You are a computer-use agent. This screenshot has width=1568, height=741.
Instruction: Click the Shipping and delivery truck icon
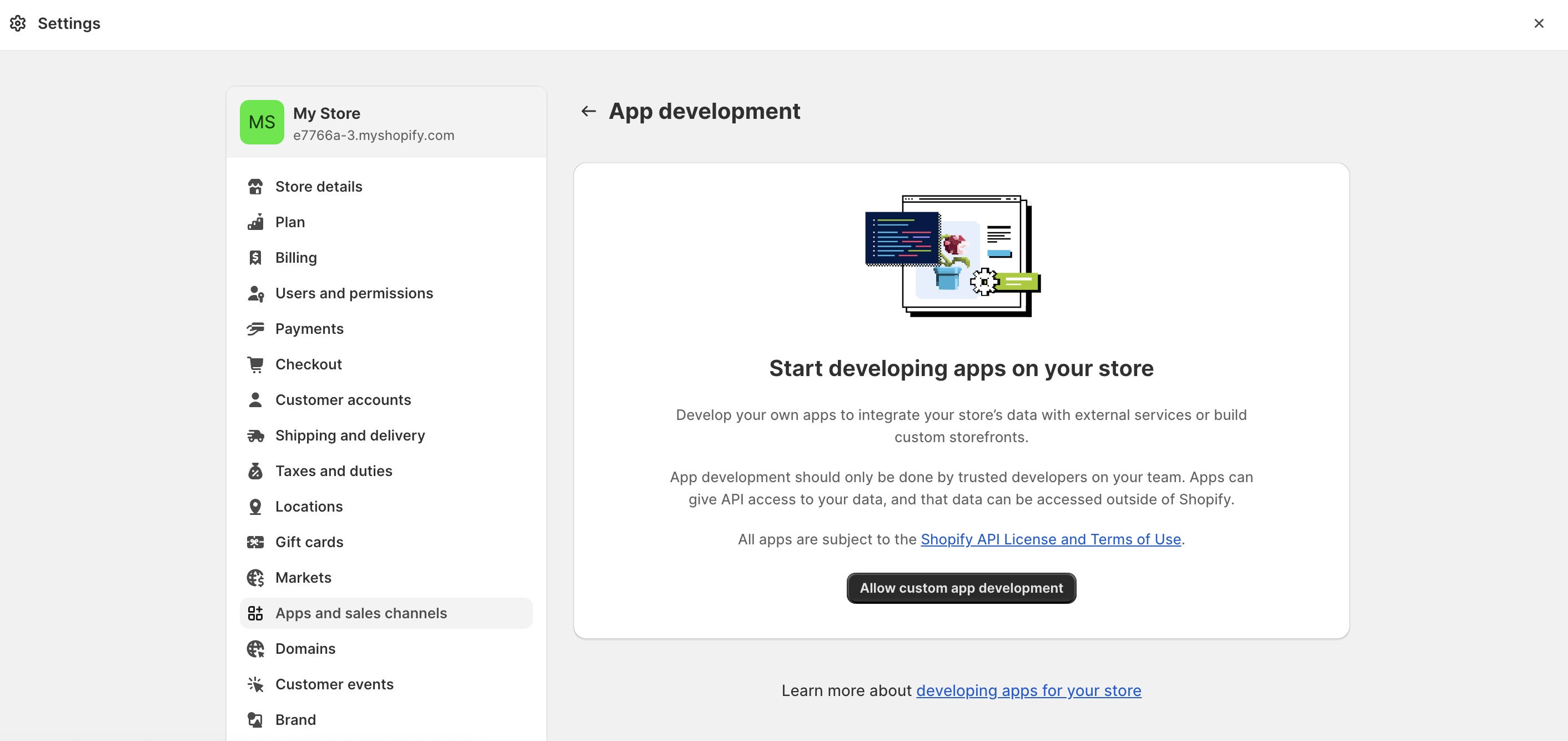click(255, 435)
